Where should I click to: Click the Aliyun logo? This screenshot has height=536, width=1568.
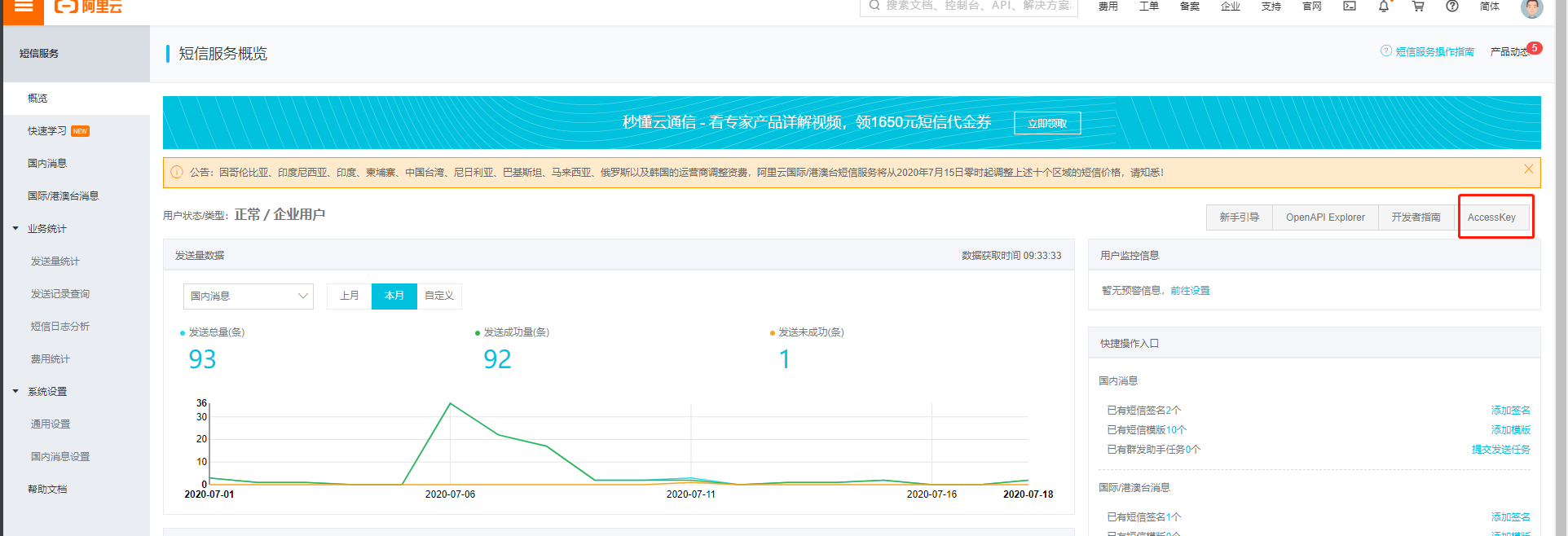[x=88, y=7]
